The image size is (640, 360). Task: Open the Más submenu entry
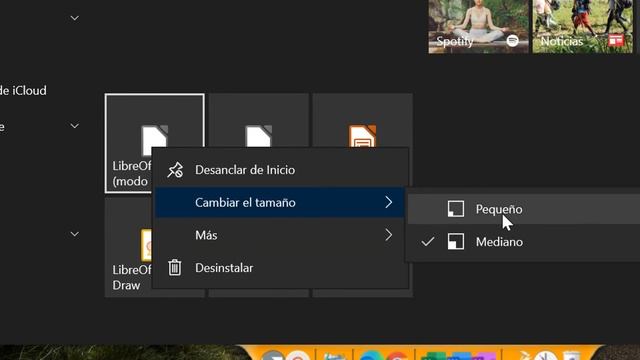point(280,235)
